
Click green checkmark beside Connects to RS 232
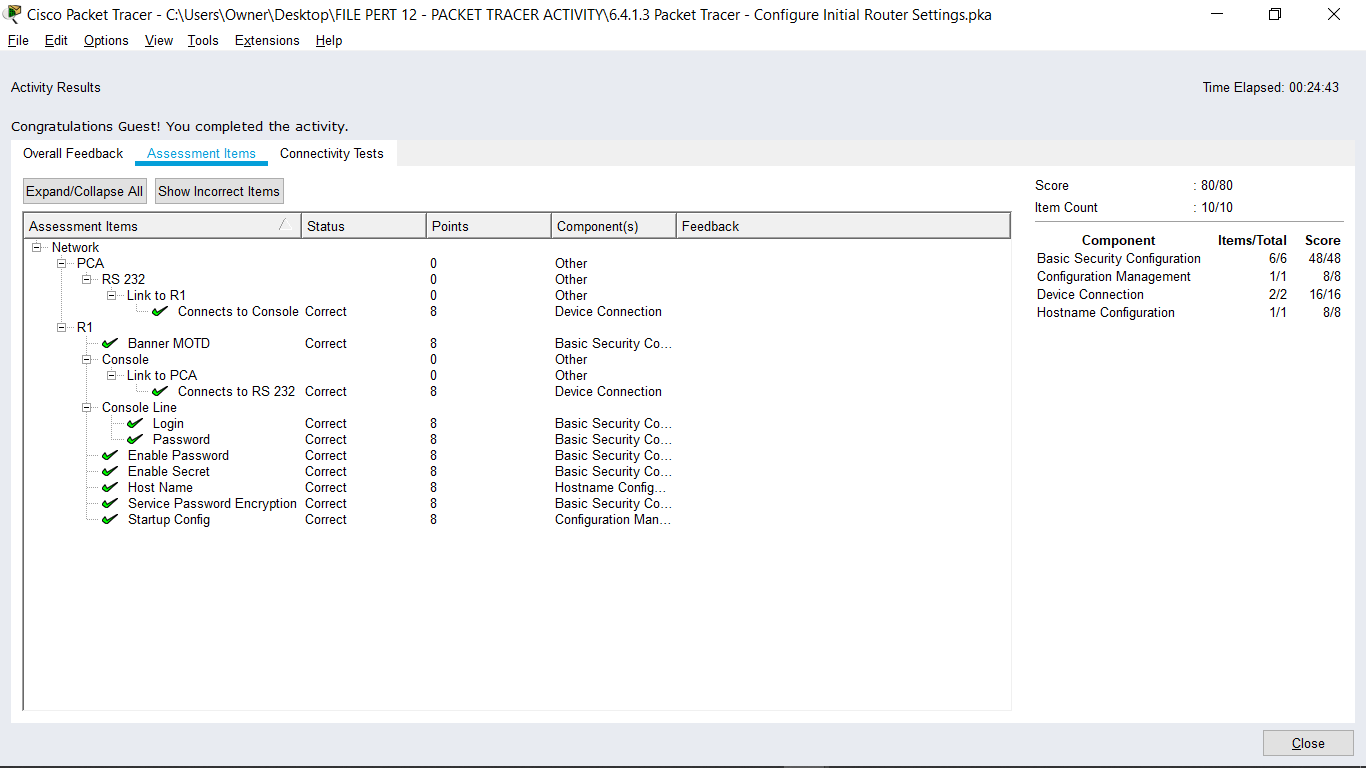click(x=160, y=391)
